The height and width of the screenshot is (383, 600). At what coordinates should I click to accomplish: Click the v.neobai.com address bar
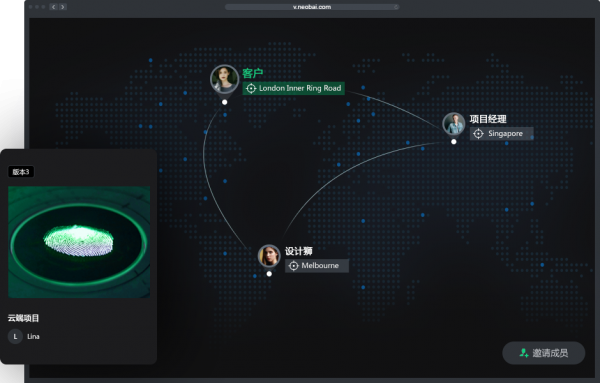(x=312, y=7)
